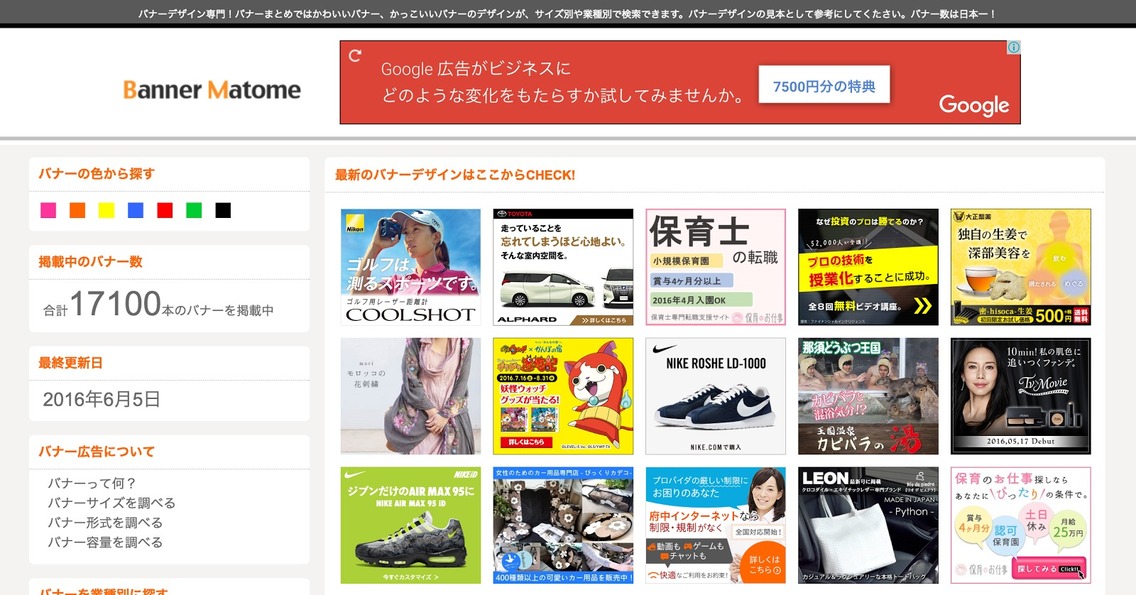This screenshot has height=595, width=1136.
Task: Filter banners by blue color
Action: point(135,210)
